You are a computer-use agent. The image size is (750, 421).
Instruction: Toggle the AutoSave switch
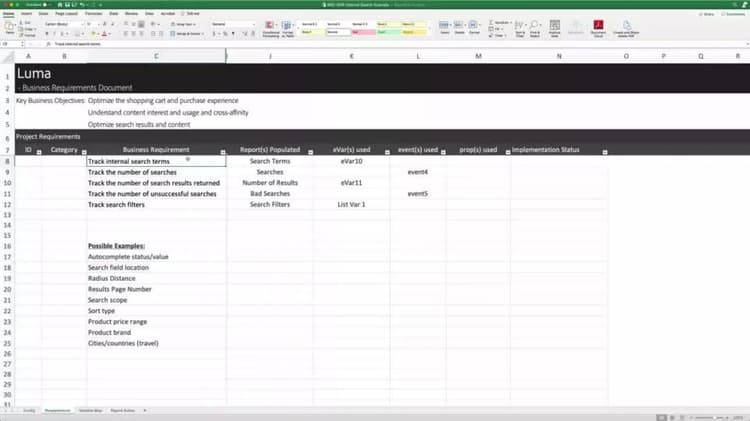pos(44,5)
